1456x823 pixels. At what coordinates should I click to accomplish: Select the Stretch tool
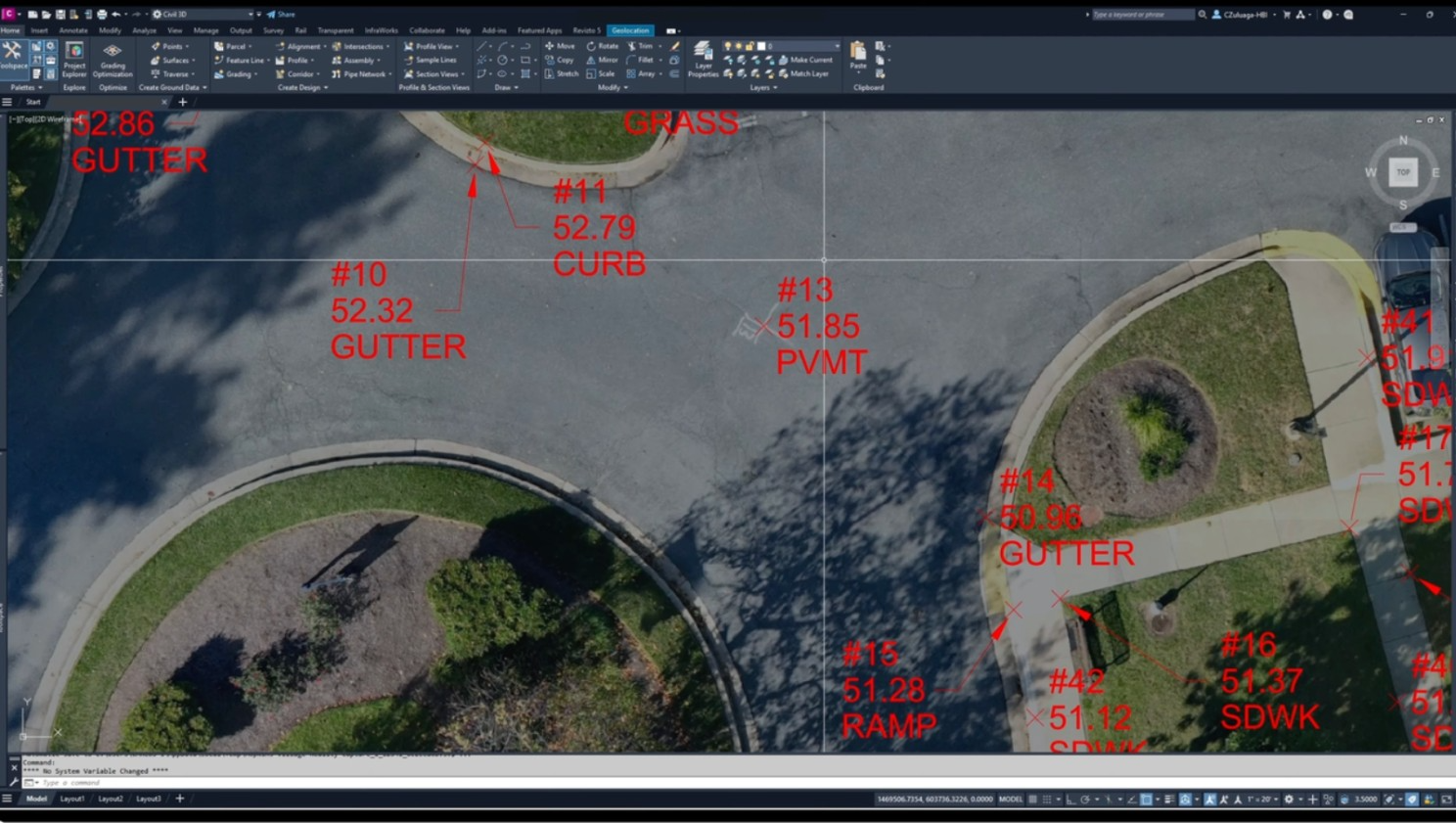[x=562, y=73]
